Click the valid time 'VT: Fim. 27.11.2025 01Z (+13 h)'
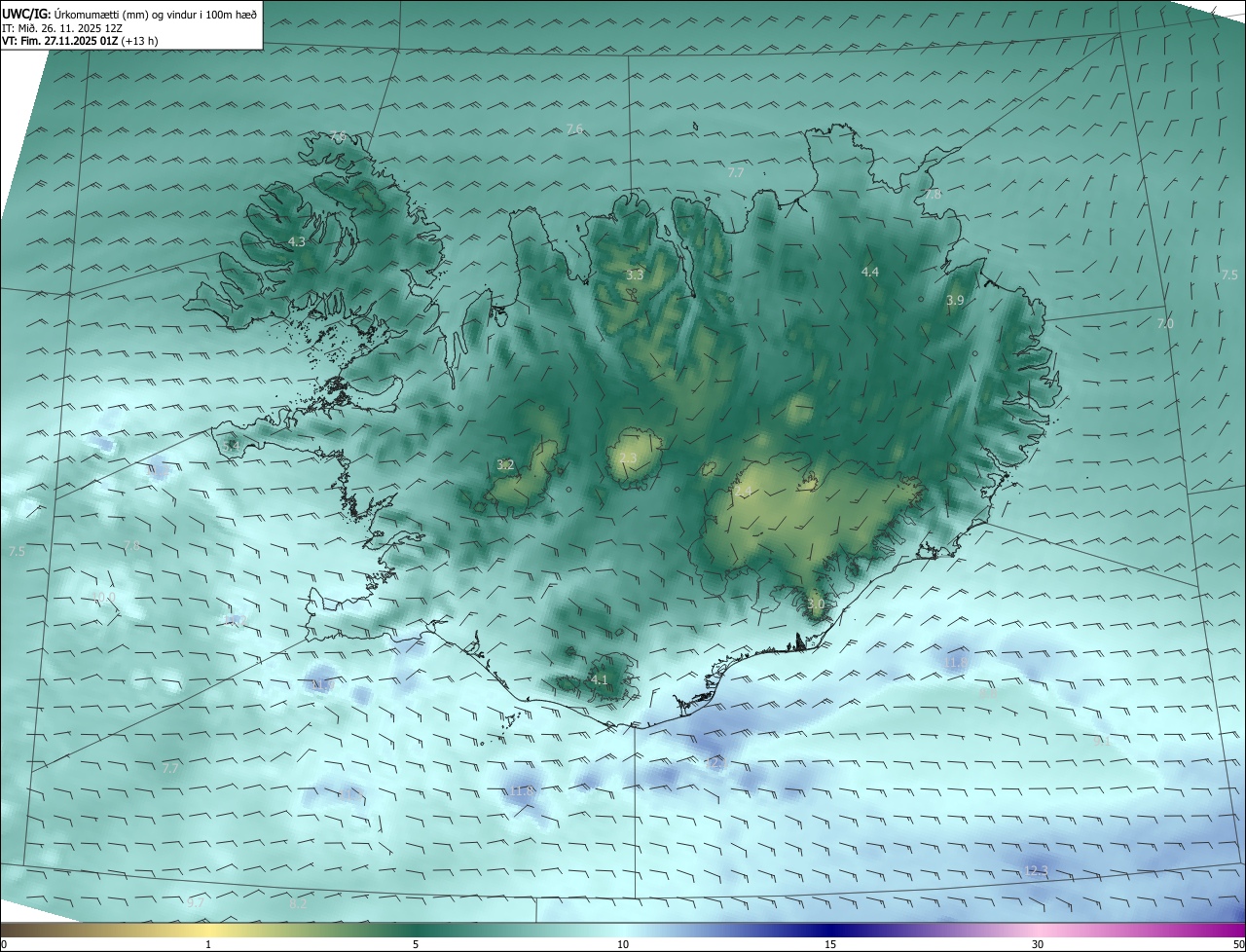The width and height of the screenshot is (1246, 952). (80, 41)
